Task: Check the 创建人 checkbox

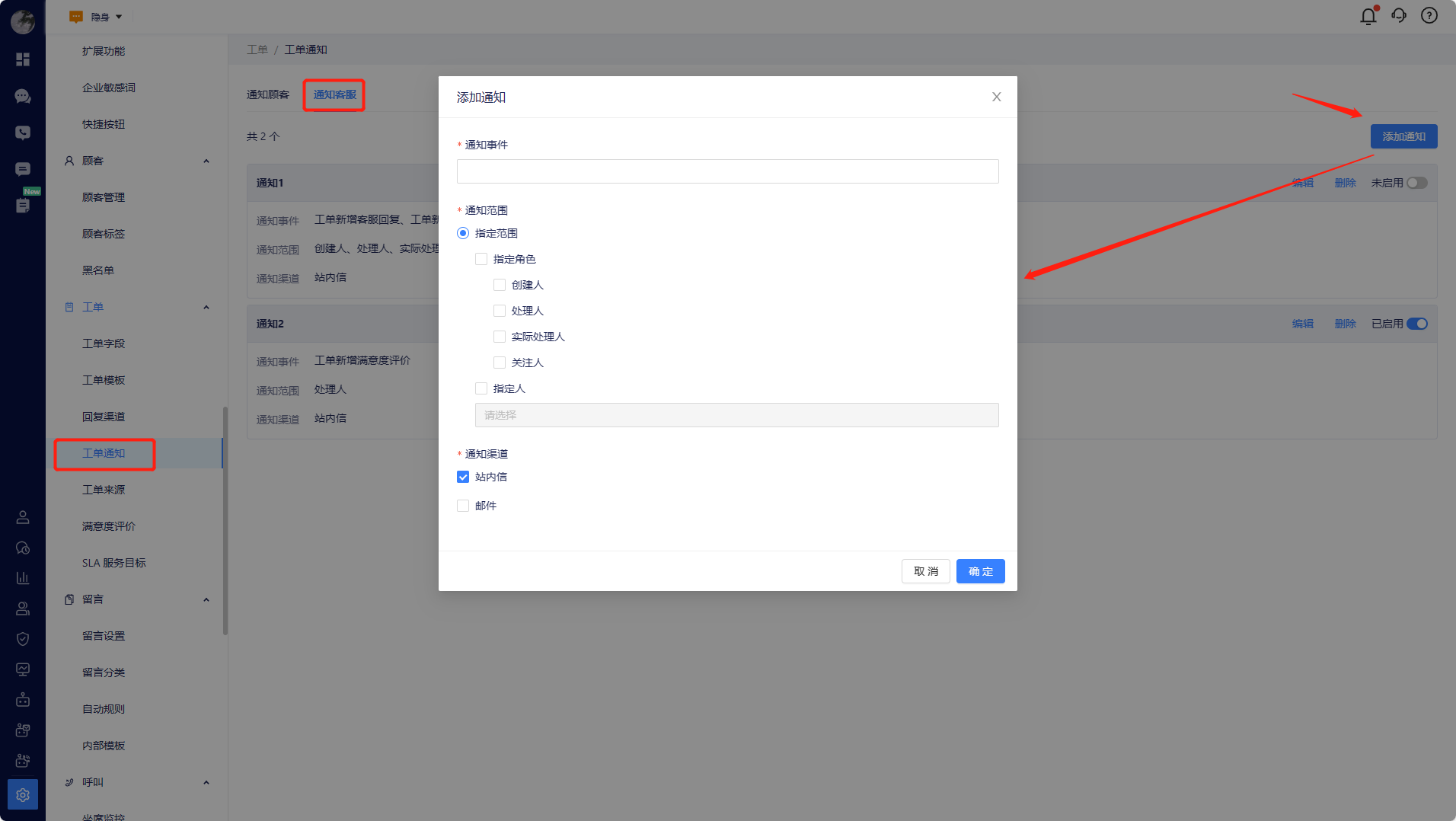Action: coord(500,285)
